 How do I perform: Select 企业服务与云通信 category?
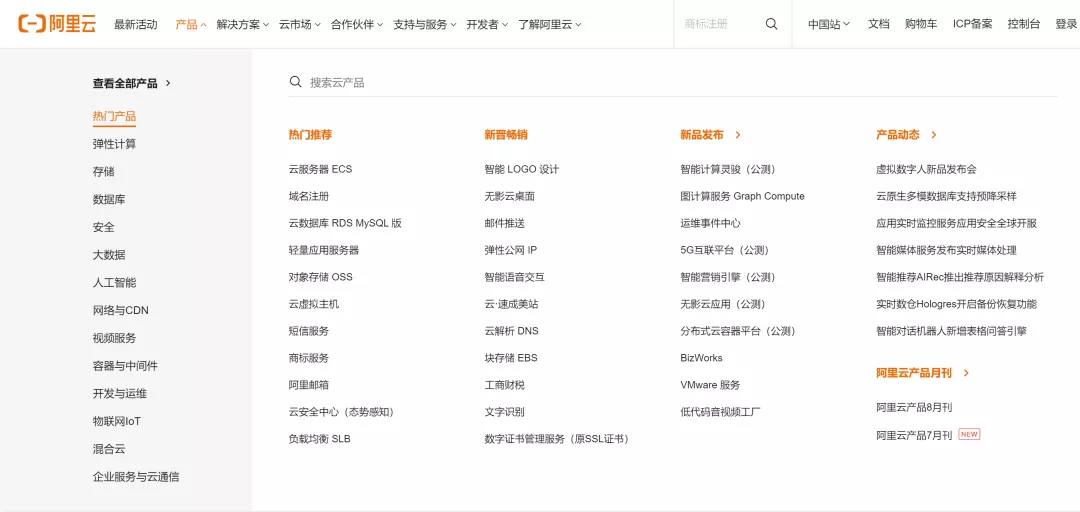pyautogui.click(x=136, y=476)
